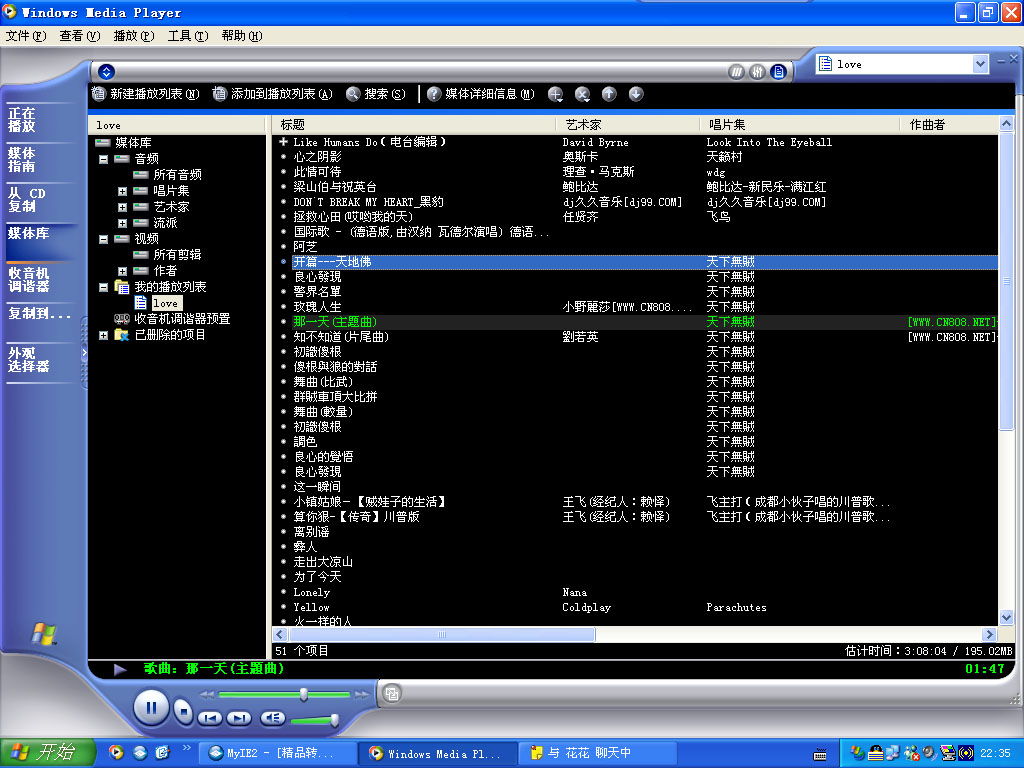Click the taskbar collapse arrow at sidebar edge
The height and width of the screenshot is (768, 1024).
(x=84, y=353)
